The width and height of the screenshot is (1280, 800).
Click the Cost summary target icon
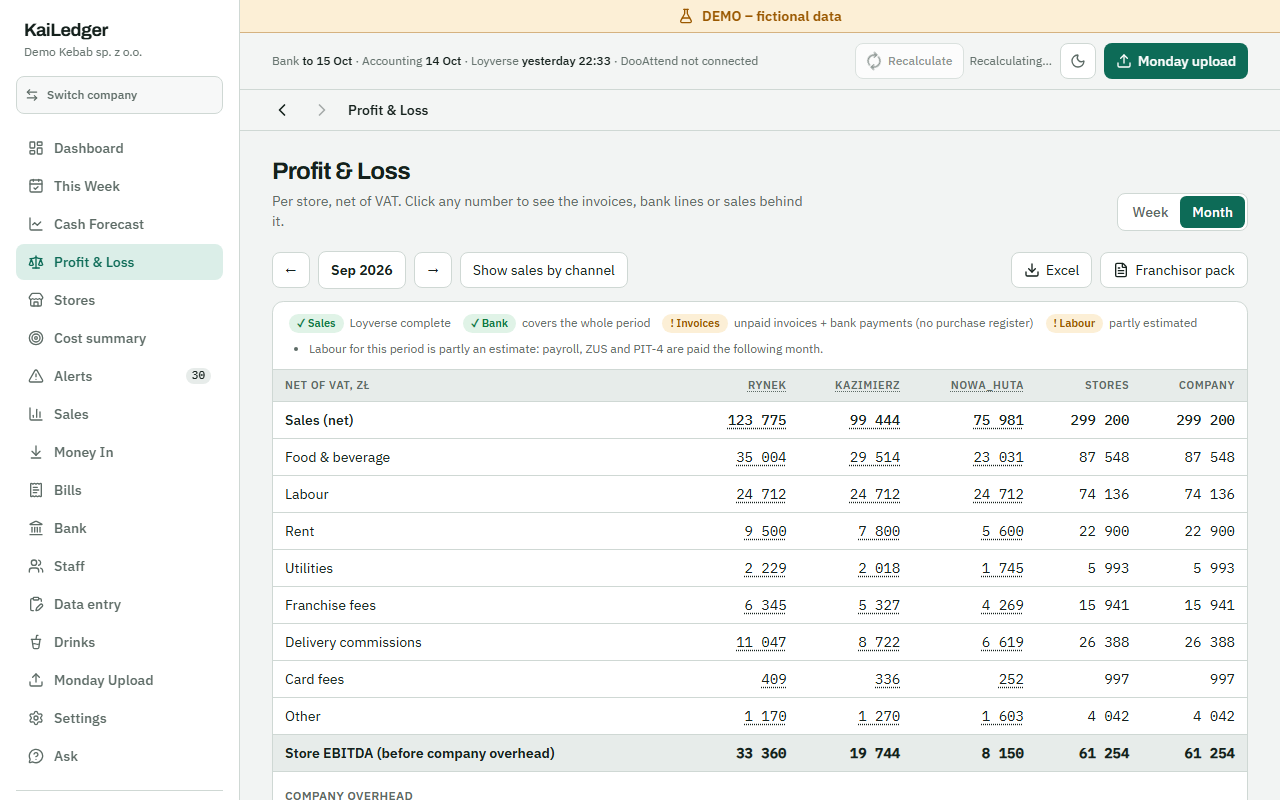[x=36, y=338]
